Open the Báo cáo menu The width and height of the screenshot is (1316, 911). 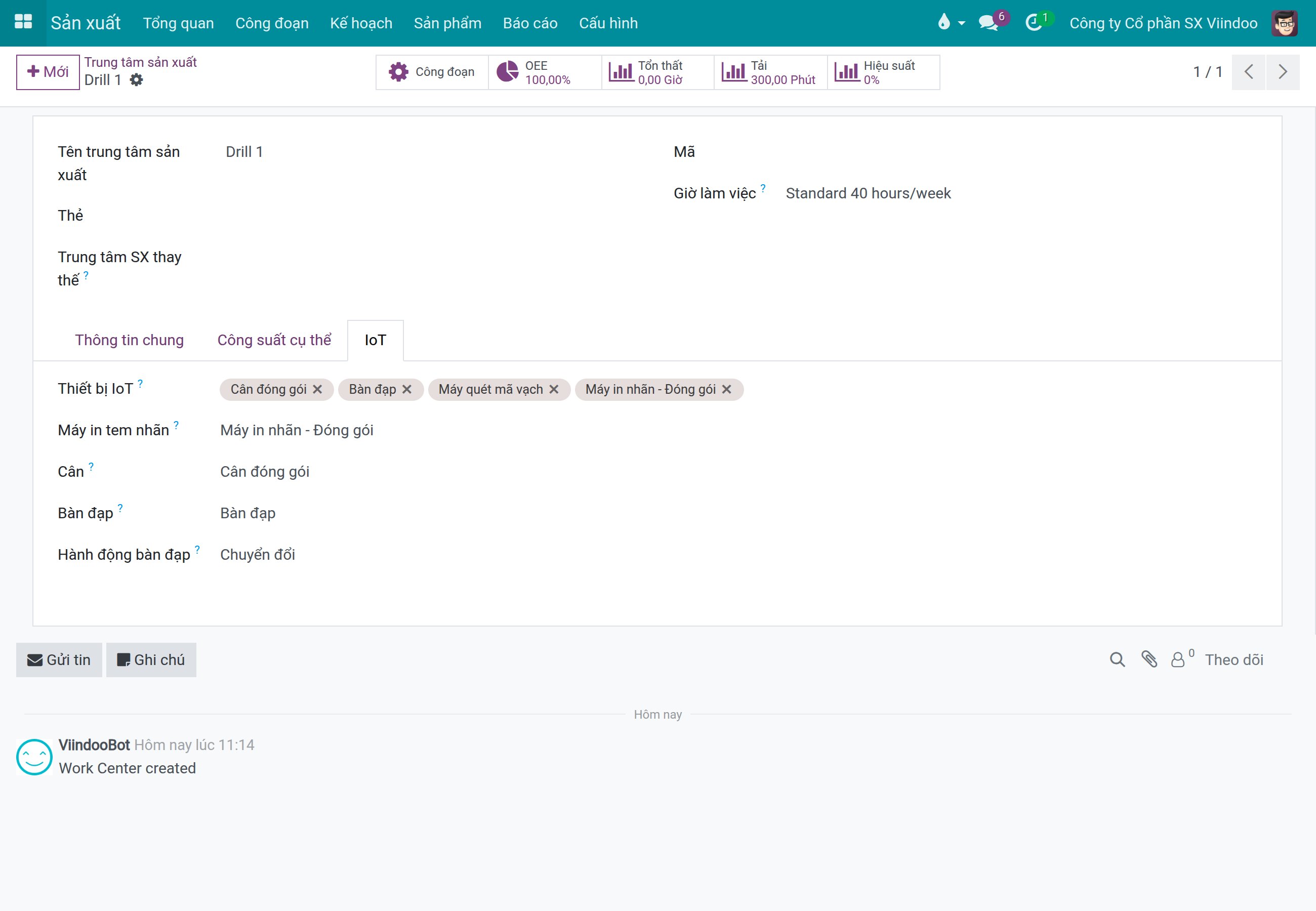point(530,23)
